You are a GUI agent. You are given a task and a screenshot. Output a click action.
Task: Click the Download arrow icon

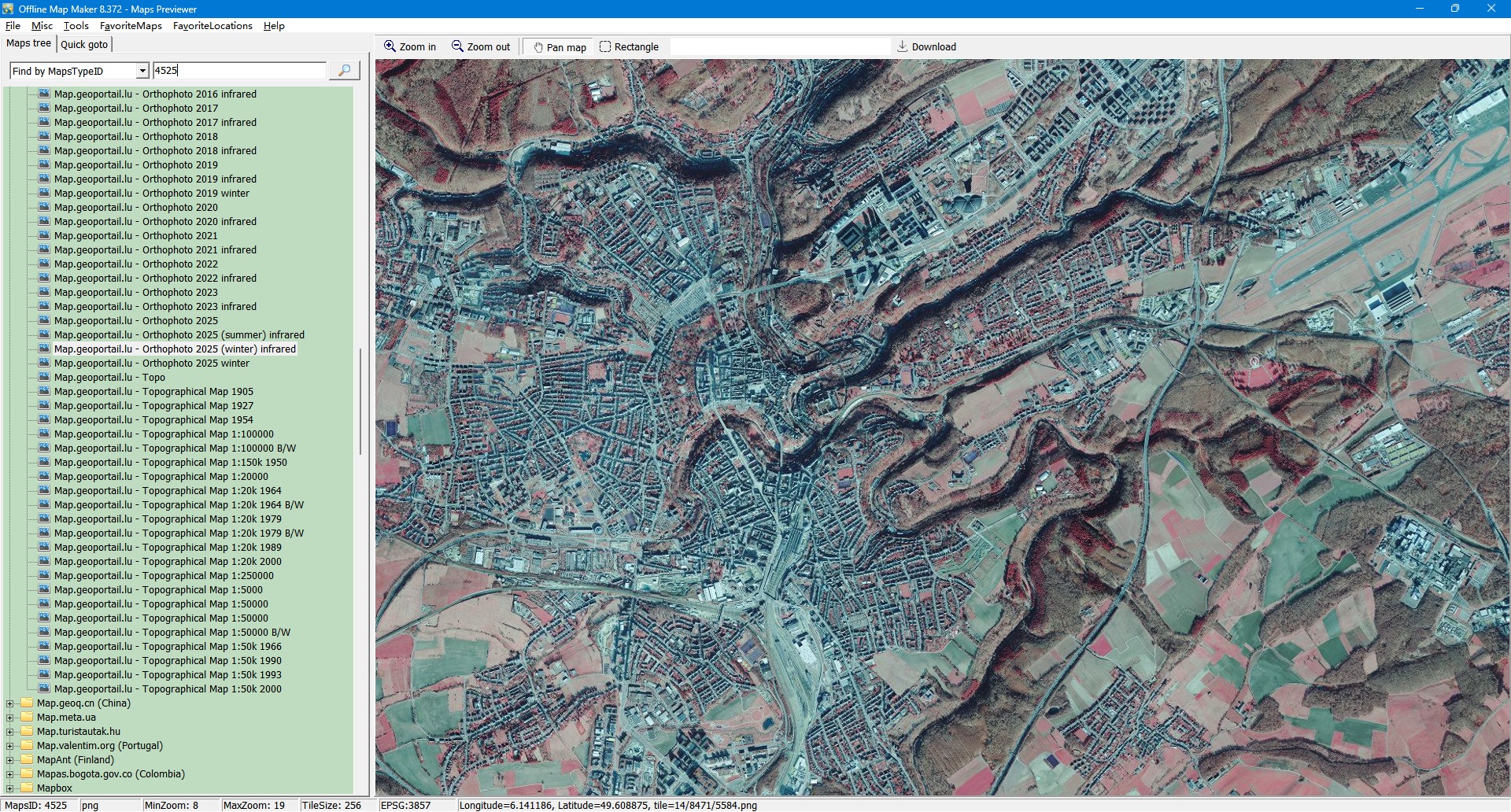[903, 46]
